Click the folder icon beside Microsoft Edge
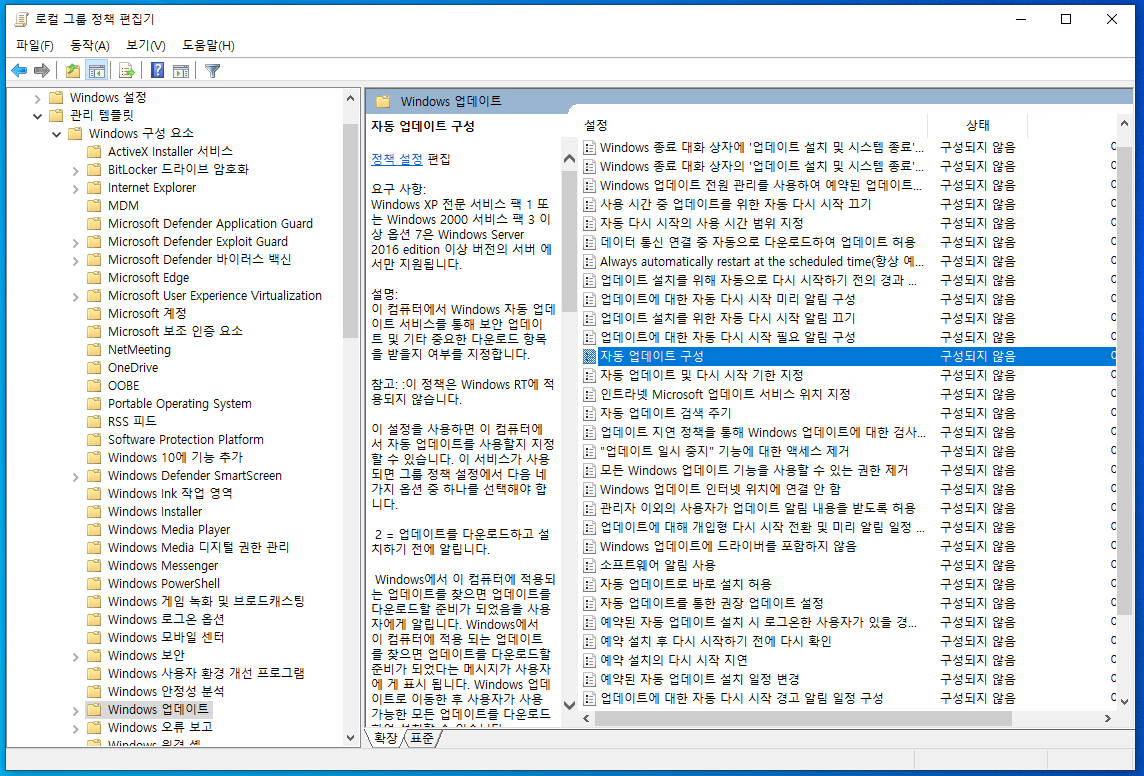This screenshot has height=776, width=1144. pos(94,278)
